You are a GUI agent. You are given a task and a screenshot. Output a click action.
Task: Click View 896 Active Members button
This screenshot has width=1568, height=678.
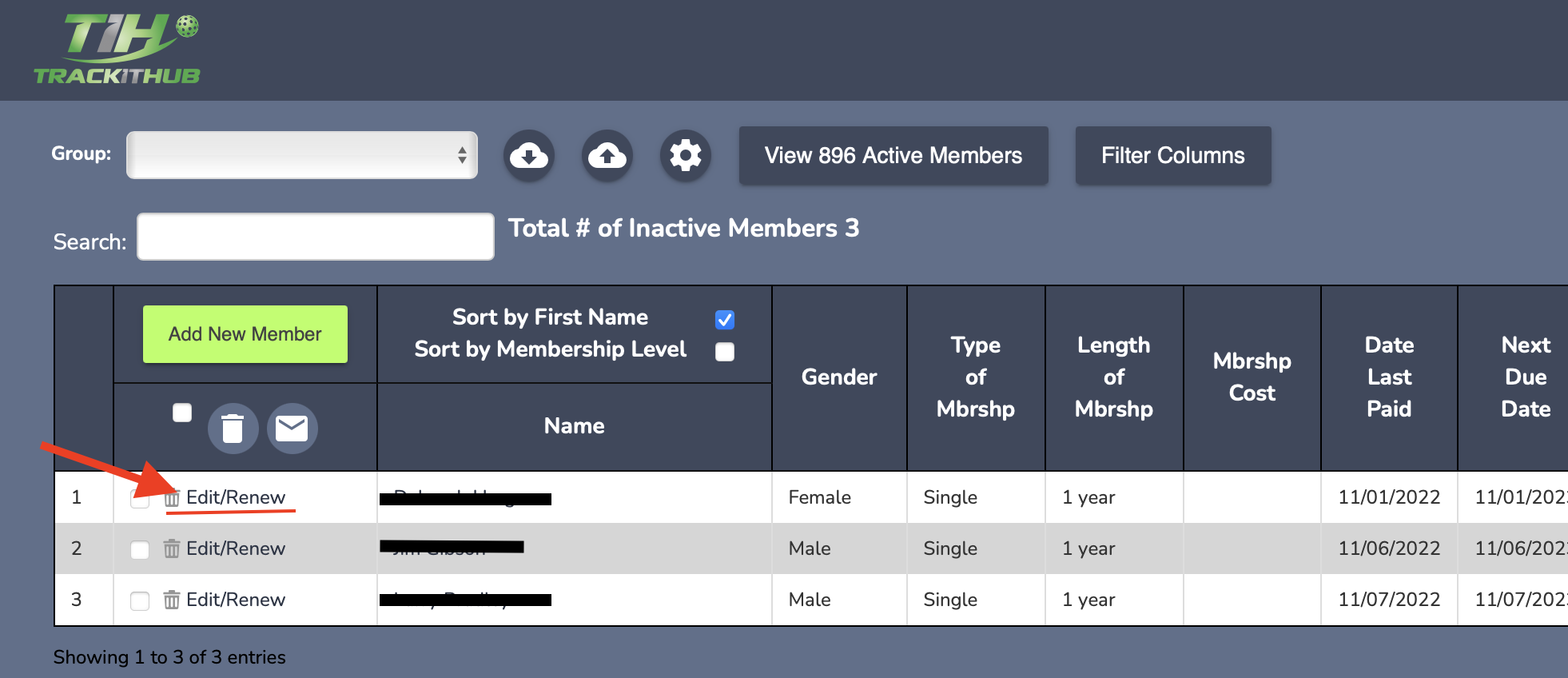(893, 155)
